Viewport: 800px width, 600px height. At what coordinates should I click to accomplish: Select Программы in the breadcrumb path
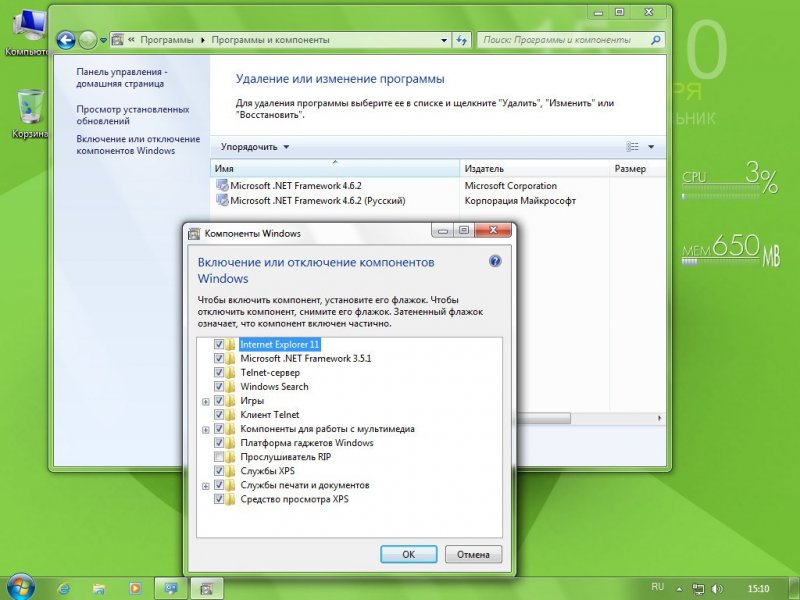click(167, 40)
